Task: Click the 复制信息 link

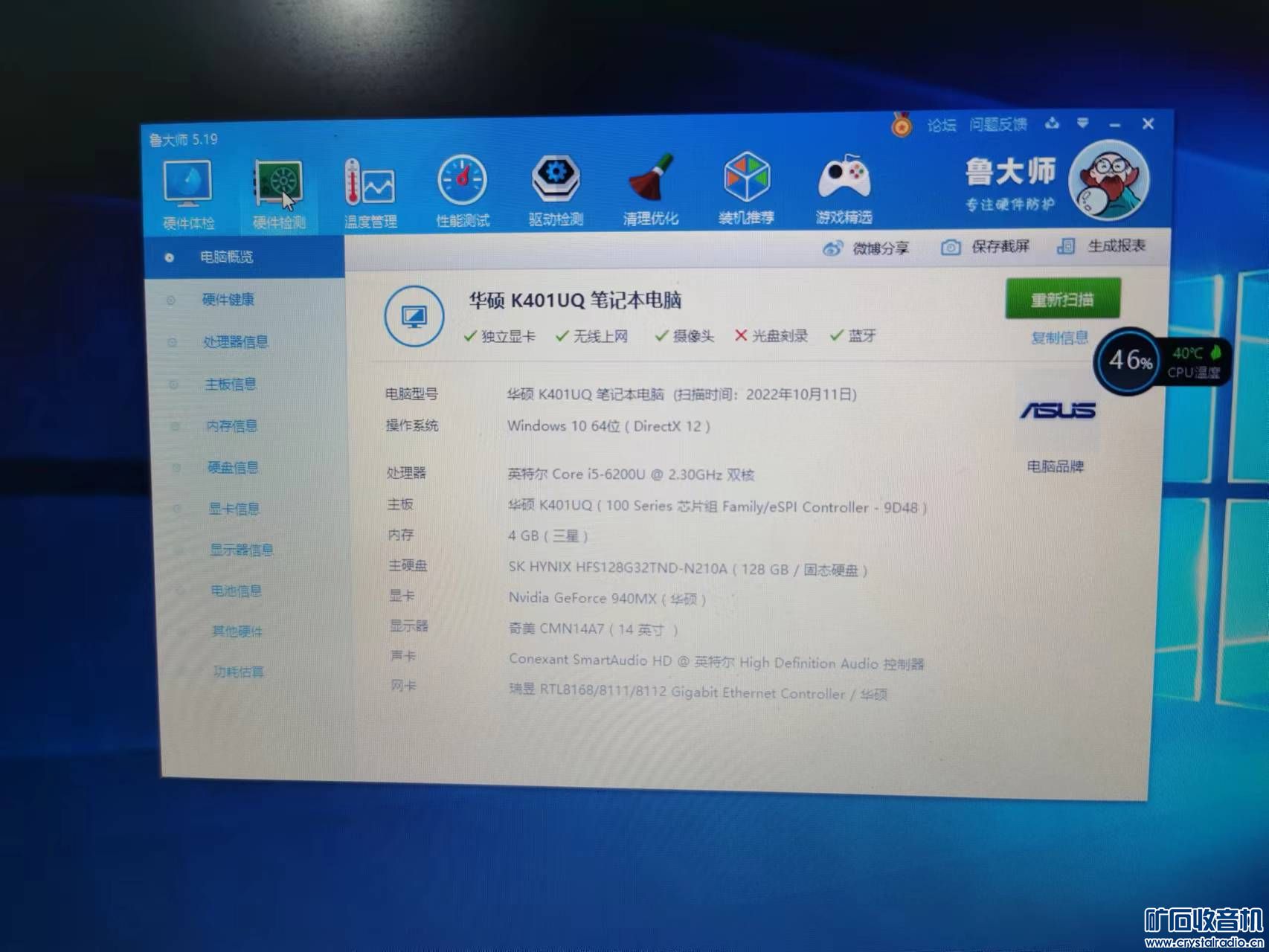Action: pos(1059,338)
